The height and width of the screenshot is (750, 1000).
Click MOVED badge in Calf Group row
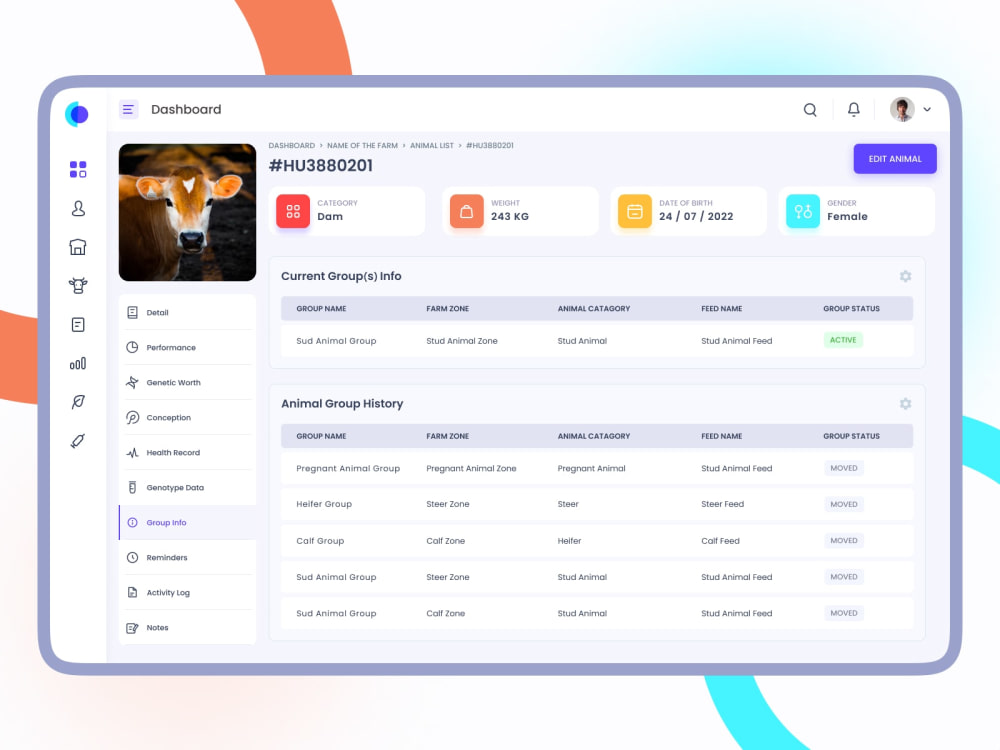point(844,540)
